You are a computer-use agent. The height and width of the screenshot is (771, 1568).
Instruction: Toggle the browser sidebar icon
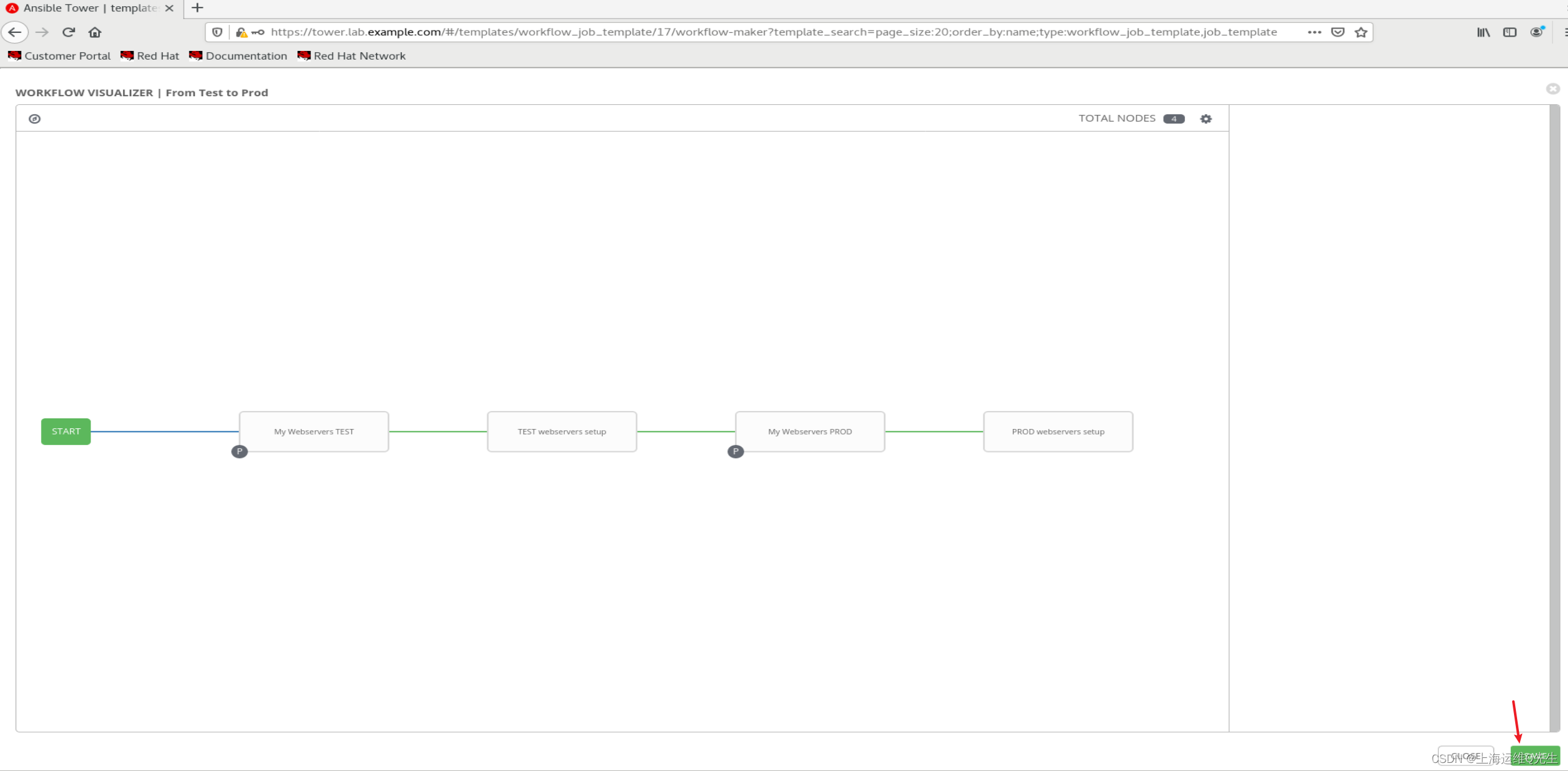click(x=1510, y=32)
